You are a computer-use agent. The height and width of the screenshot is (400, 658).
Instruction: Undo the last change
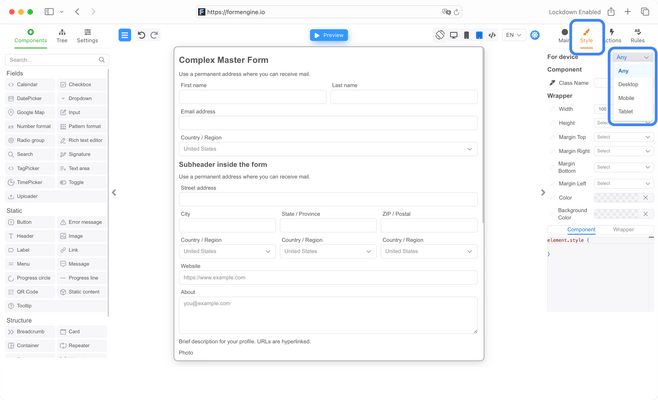coord(141,35)
